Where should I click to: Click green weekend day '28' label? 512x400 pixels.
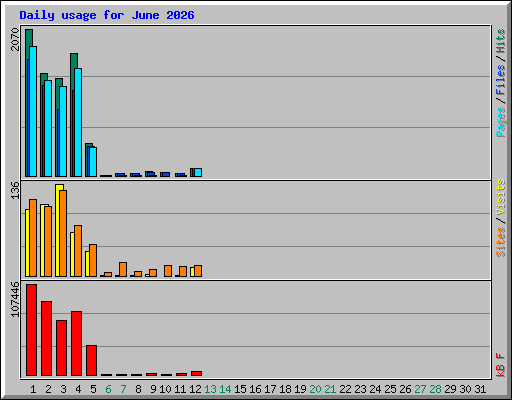point(435,389)
